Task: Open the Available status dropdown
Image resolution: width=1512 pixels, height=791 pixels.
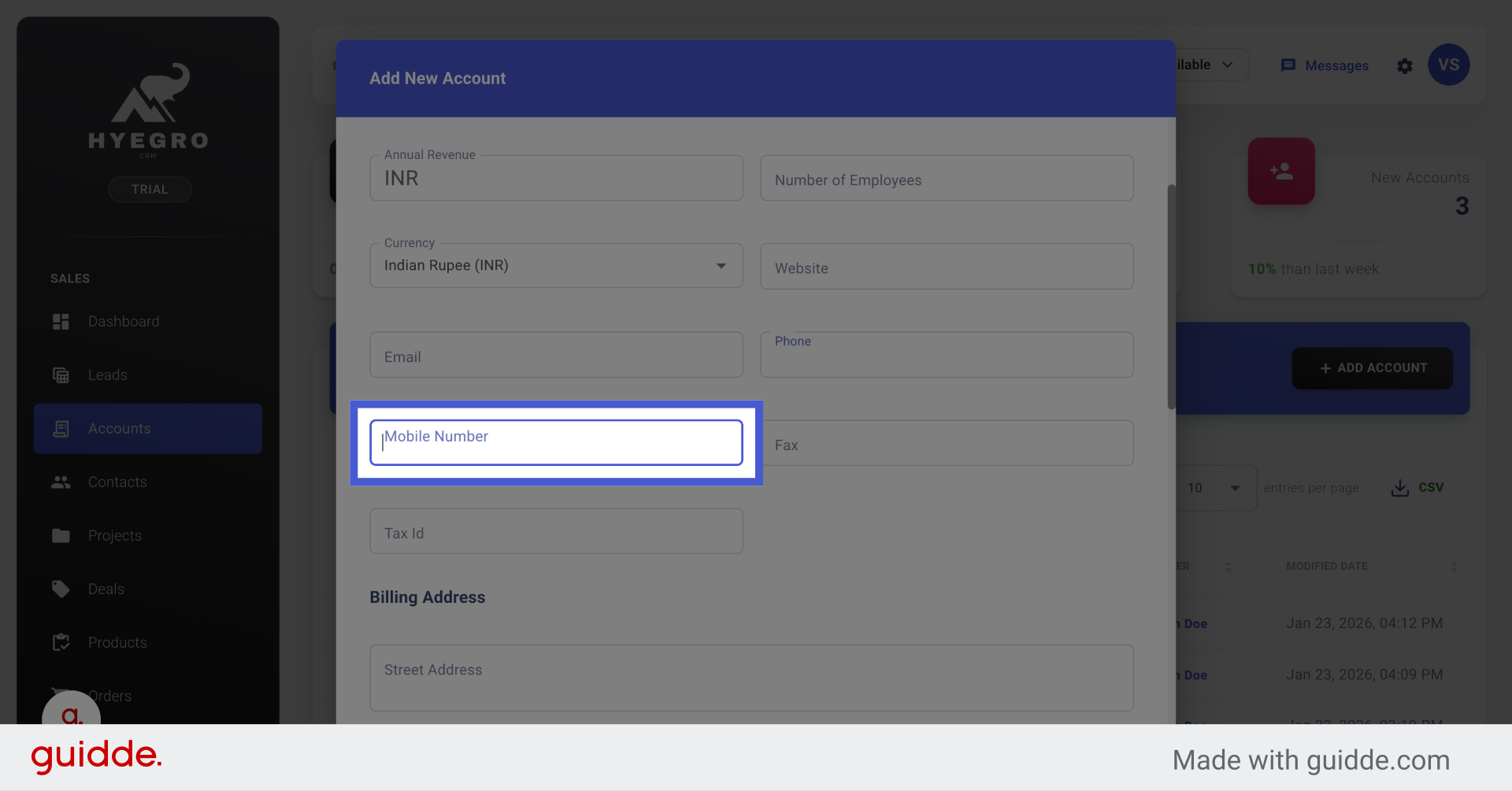Action: [x=1226, y=65]
